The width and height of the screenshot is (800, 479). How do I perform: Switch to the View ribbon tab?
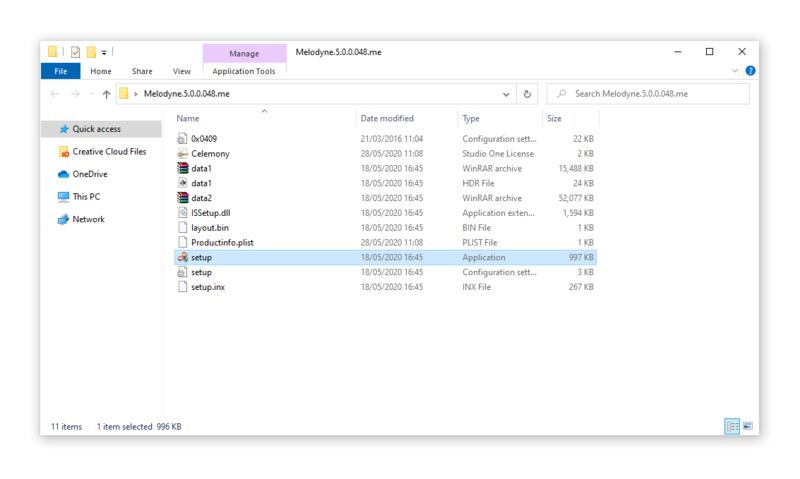[181, 71]
